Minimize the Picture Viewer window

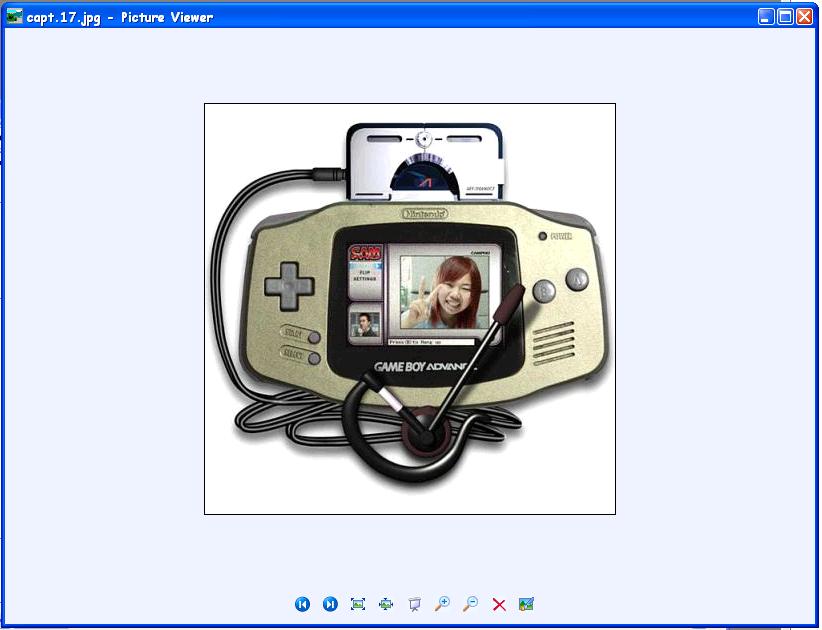(x=766, y=16)
